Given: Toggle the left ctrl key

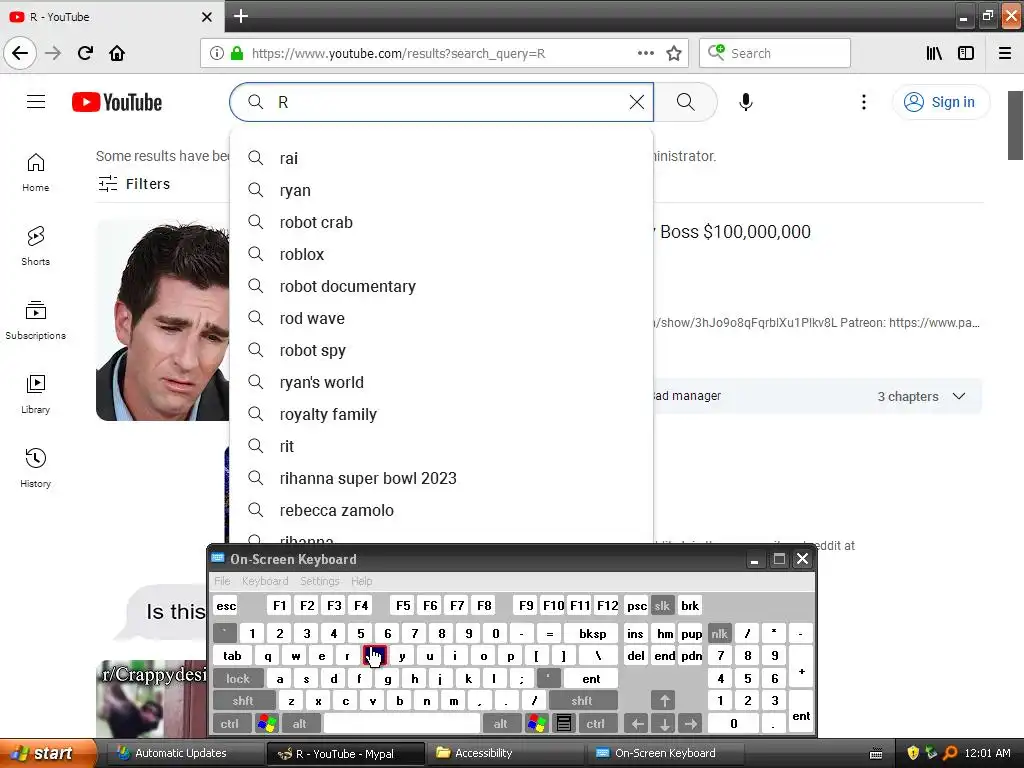Looking at the screenshot, I should (x=229, y=724).
